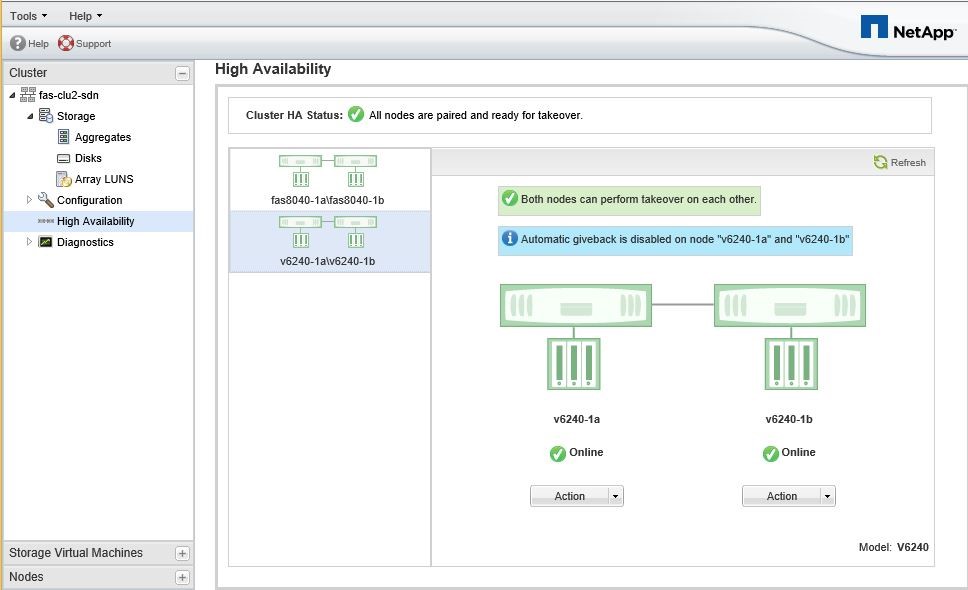Click the Cluster HA Status green checkmark
This screenshot has height=590, width=968.
pyautogui.click(x=356, y=114)
